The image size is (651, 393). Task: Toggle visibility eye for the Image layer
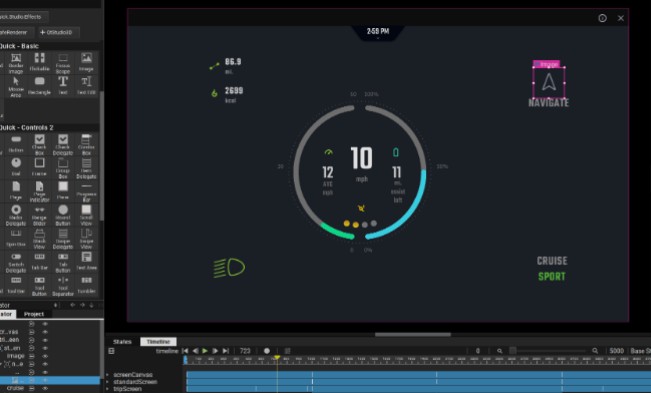(45, 356)
